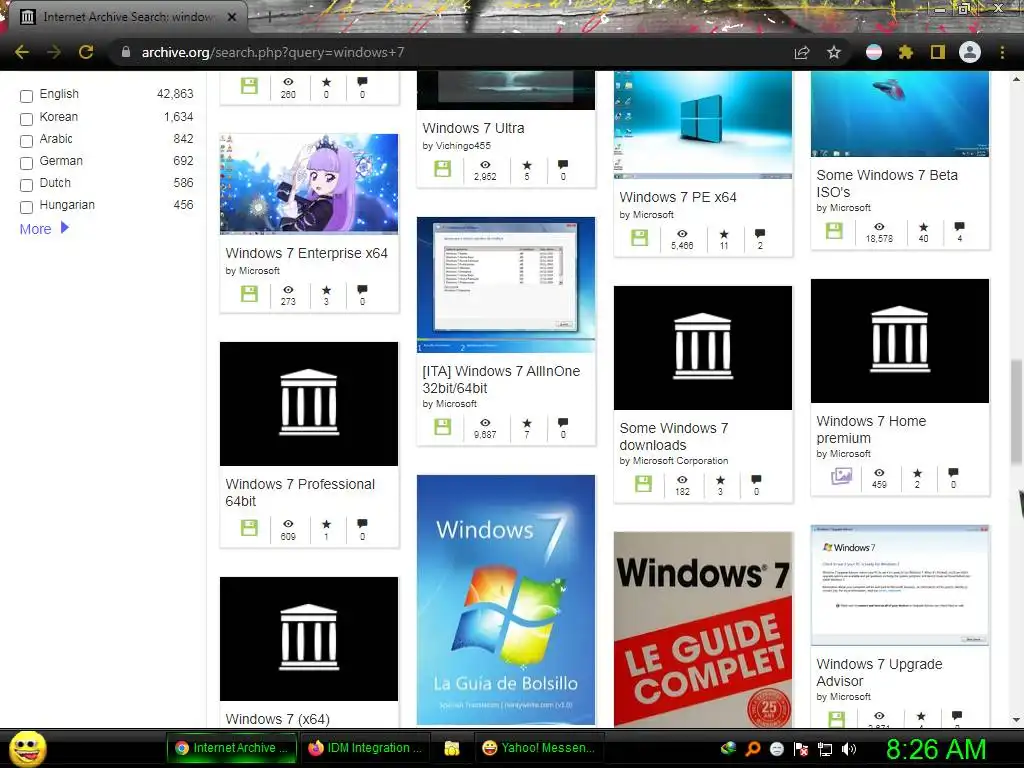The width and height of the screenshot is (1024, 768).
Task: Open Windows 7 Home premium title link
Action: pos(871,430)
